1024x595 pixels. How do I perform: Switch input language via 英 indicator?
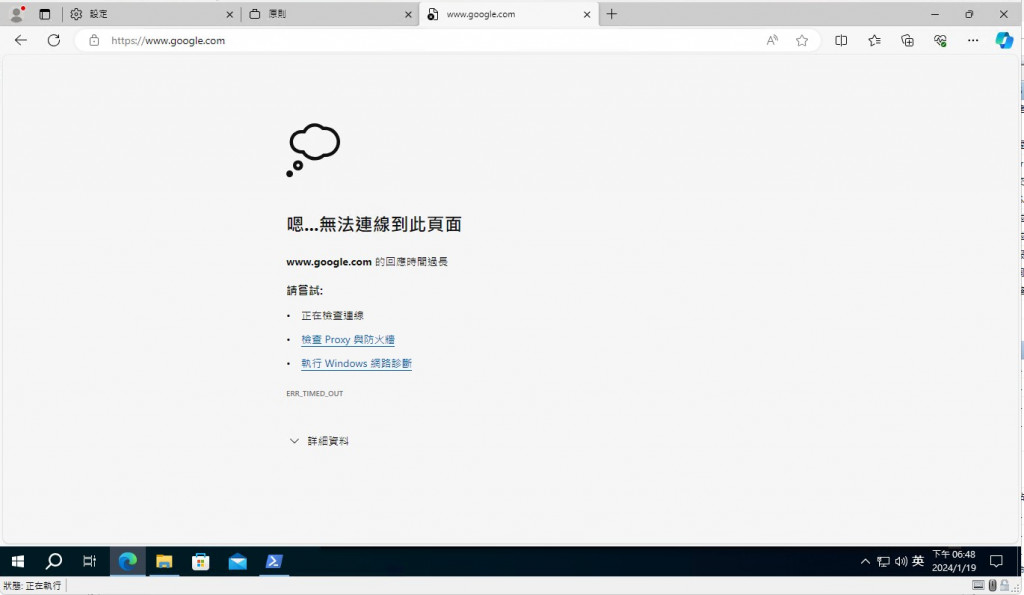coord(918,561)
